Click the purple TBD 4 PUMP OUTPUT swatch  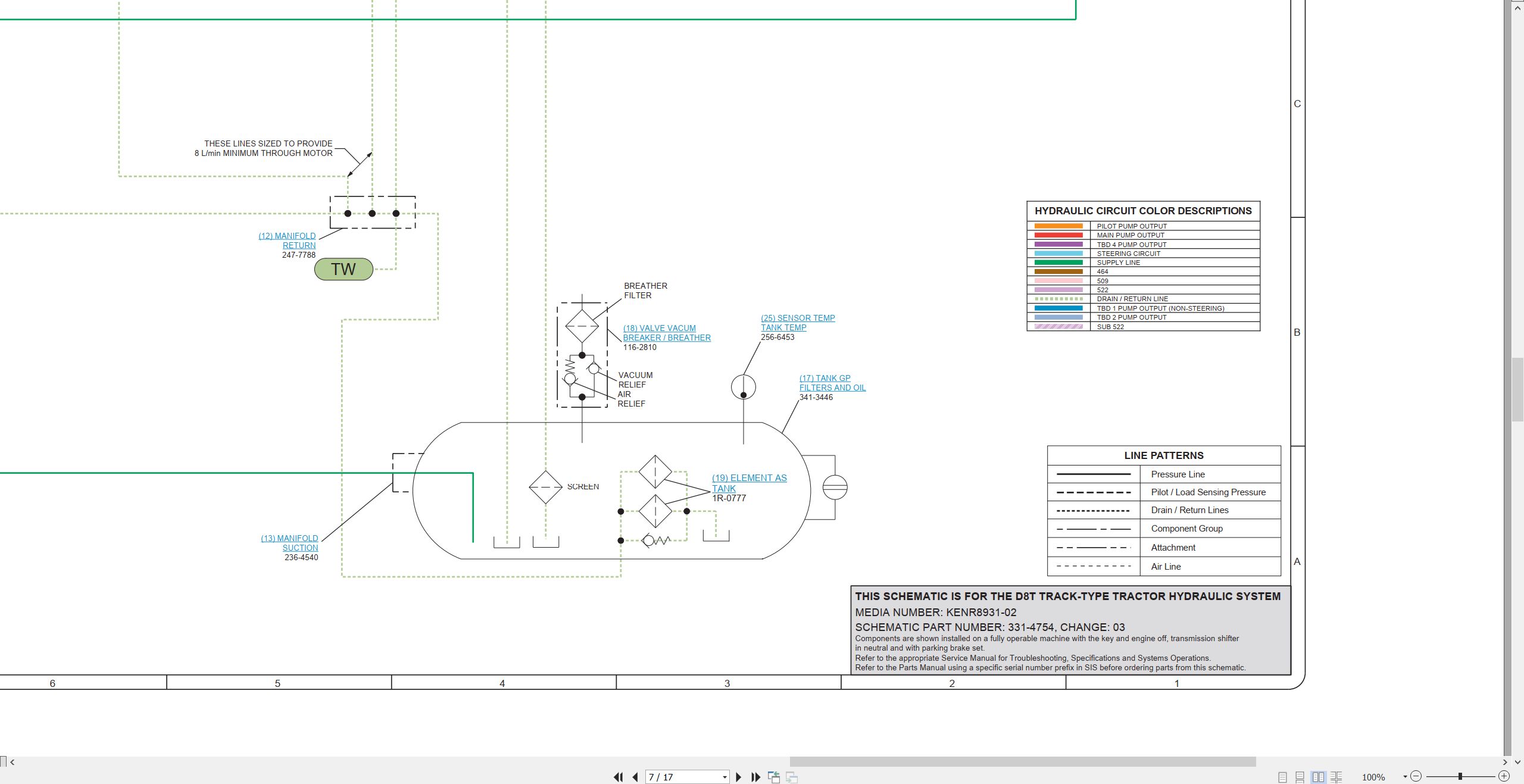point(1058,245)
